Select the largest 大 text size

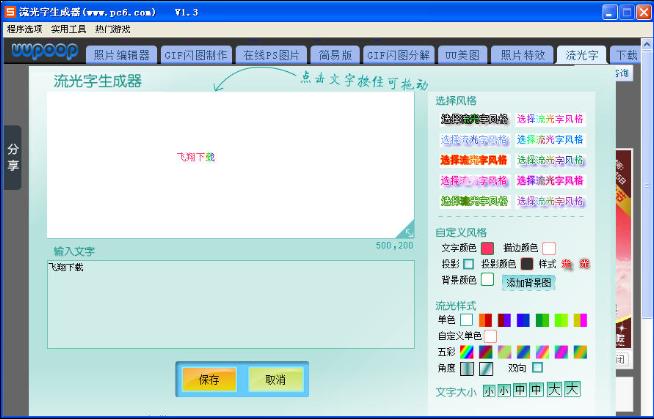coord(571,389)
